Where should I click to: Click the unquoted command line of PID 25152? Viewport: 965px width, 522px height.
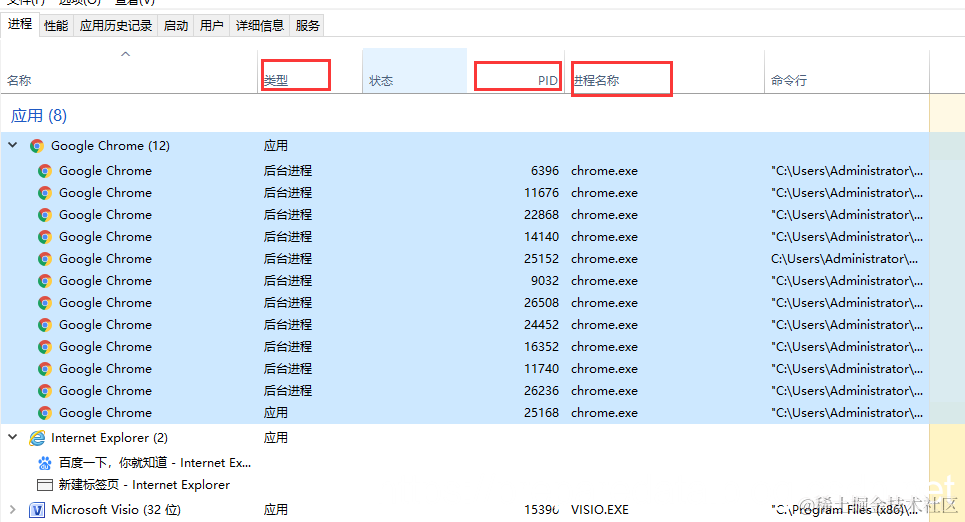click(844, 259)
